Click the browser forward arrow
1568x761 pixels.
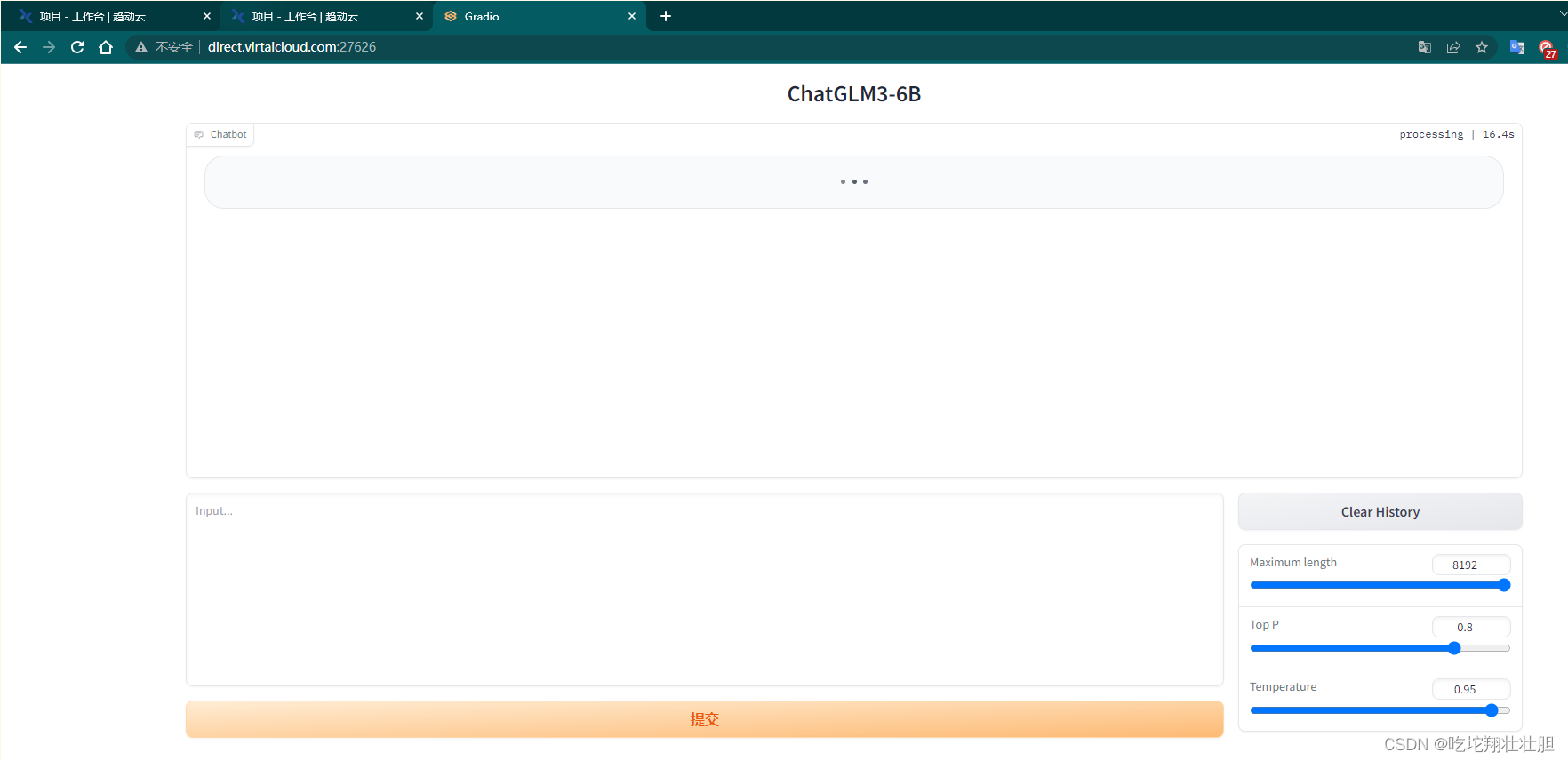49,47
